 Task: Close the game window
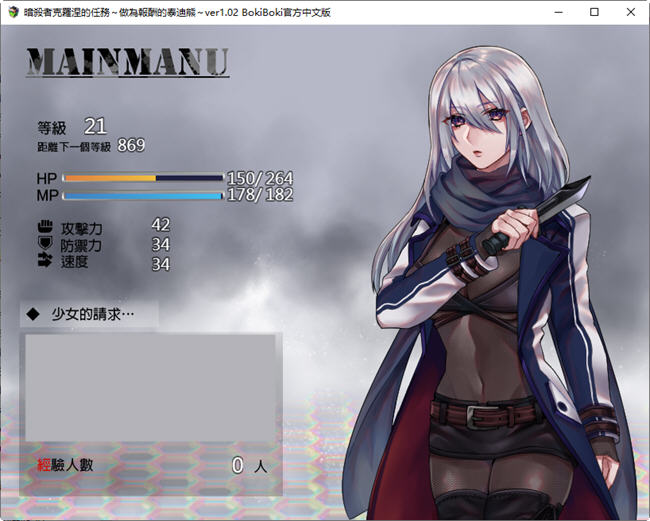pos(631,12)
